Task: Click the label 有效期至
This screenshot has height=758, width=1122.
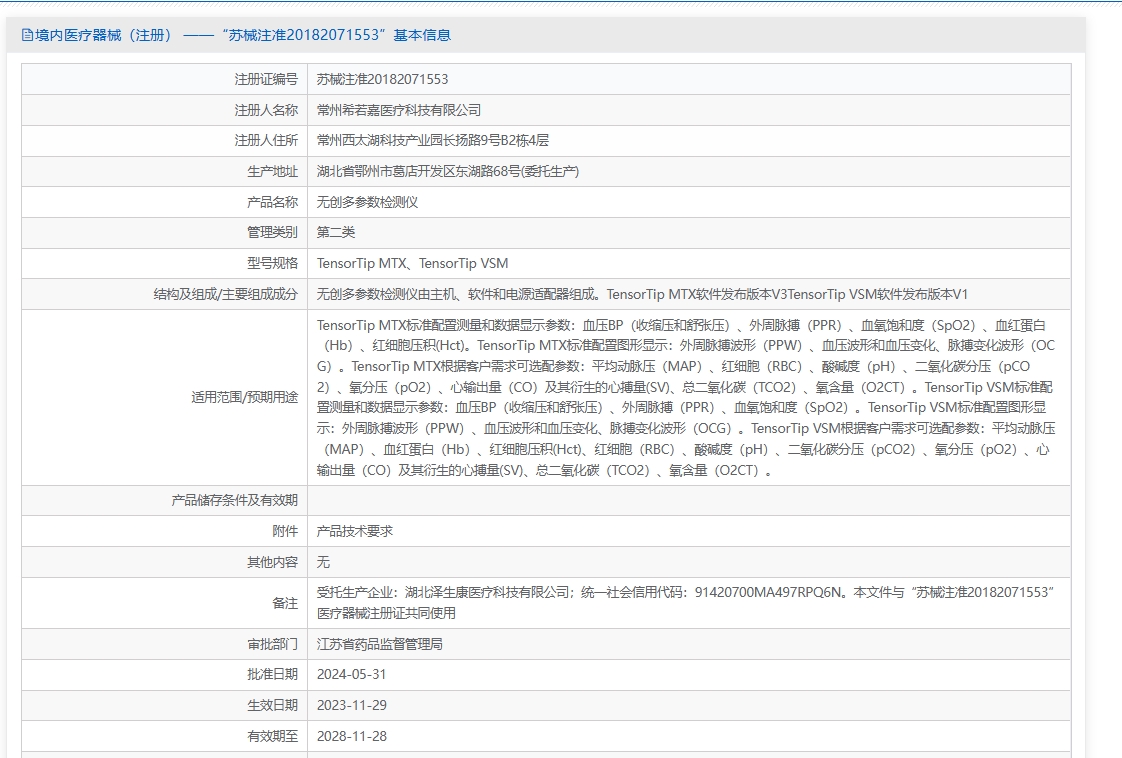Action: (273, 736)
